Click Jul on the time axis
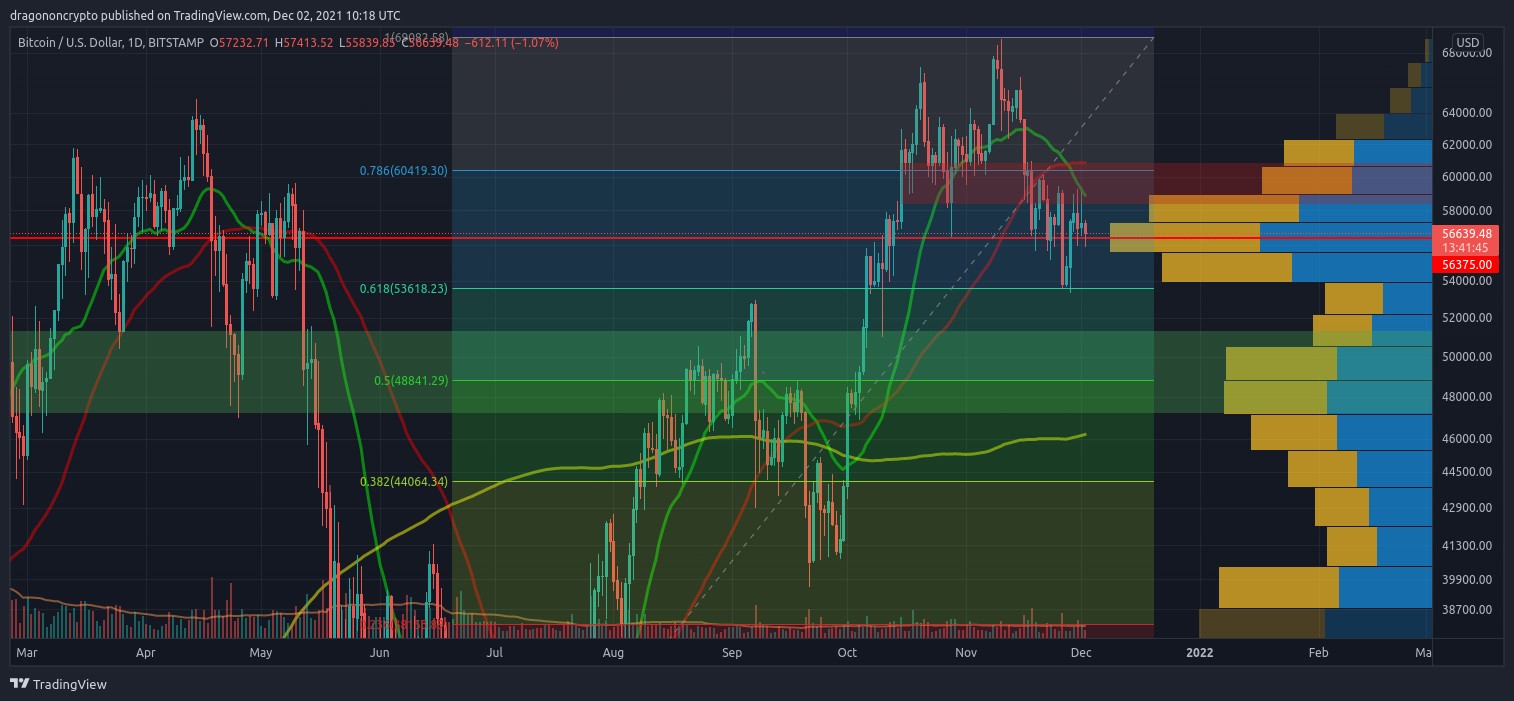Screen dimensions: 1514x701 coord(494,653)
